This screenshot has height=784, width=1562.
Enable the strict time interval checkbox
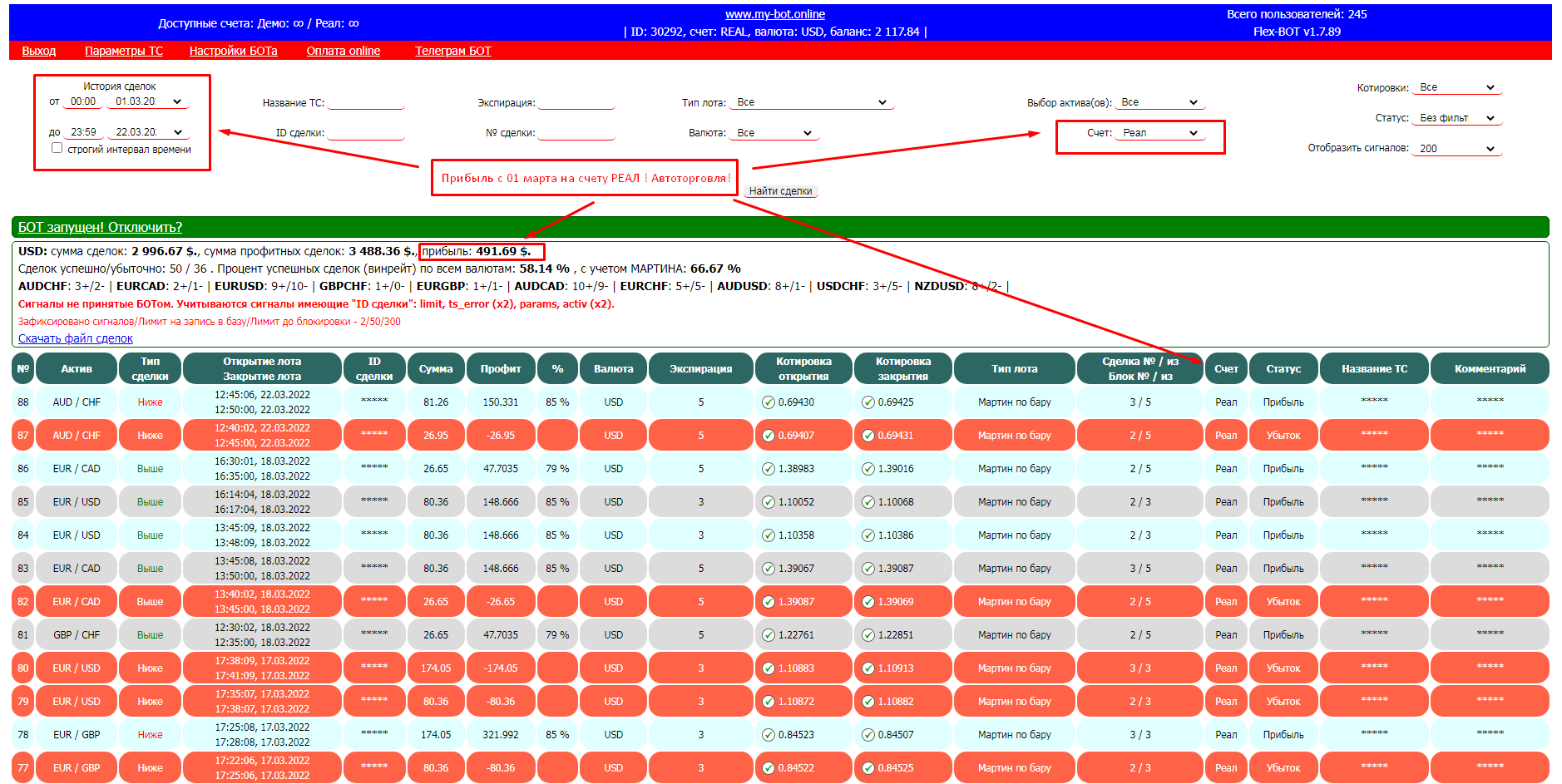click(57, 148)
